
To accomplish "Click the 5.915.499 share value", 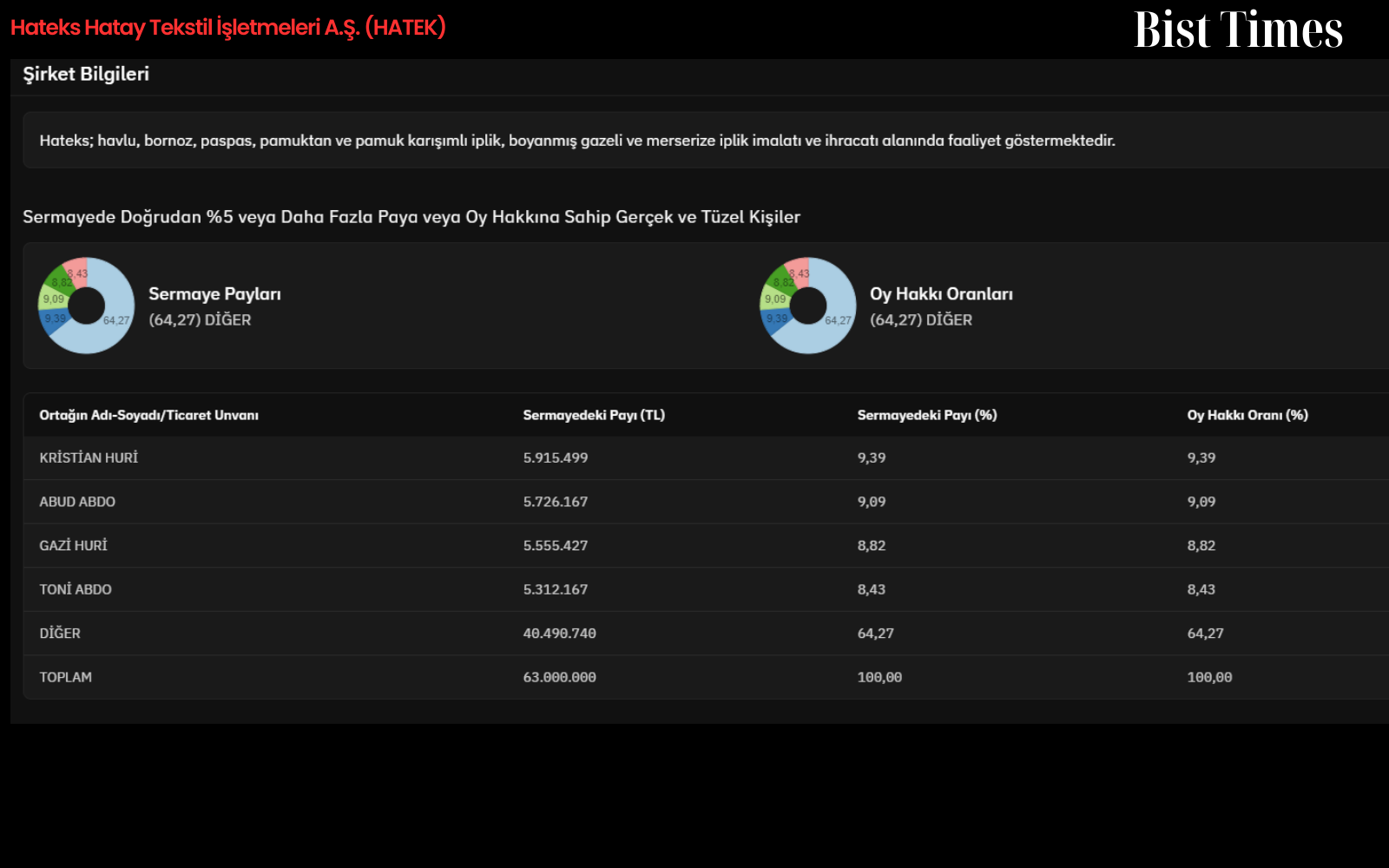I will coord(556,457).
